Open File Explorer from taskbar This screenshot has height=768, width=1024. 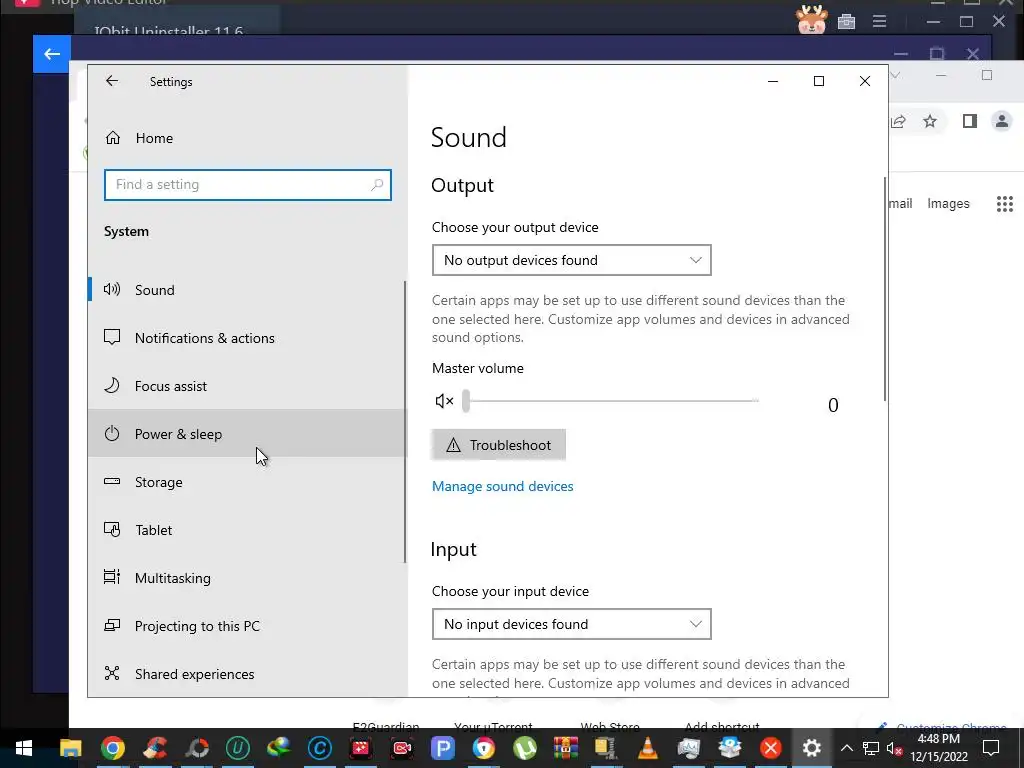[x=71, y=748]
